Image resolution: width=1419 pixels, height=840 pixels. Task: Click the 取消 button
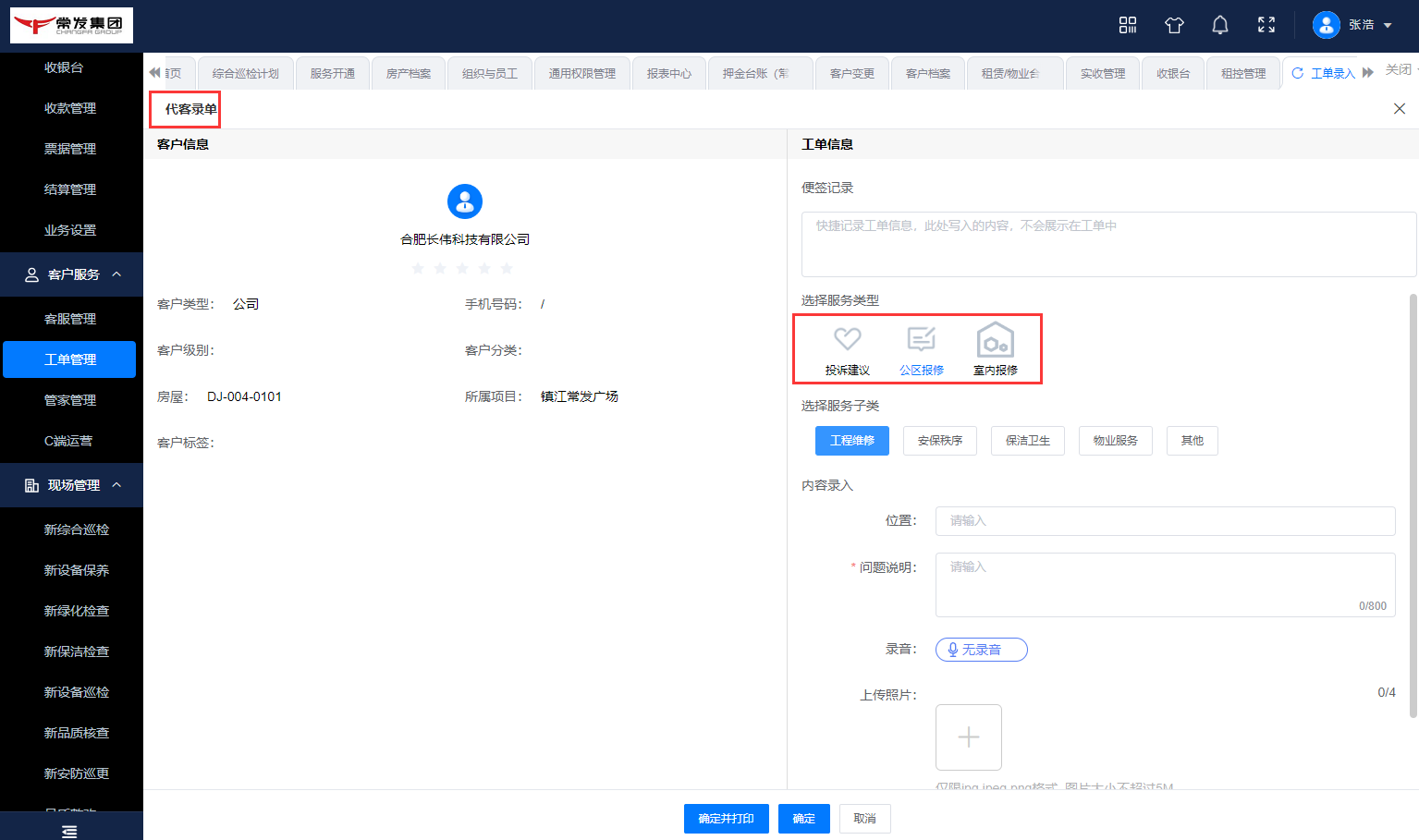click(864, 819)
